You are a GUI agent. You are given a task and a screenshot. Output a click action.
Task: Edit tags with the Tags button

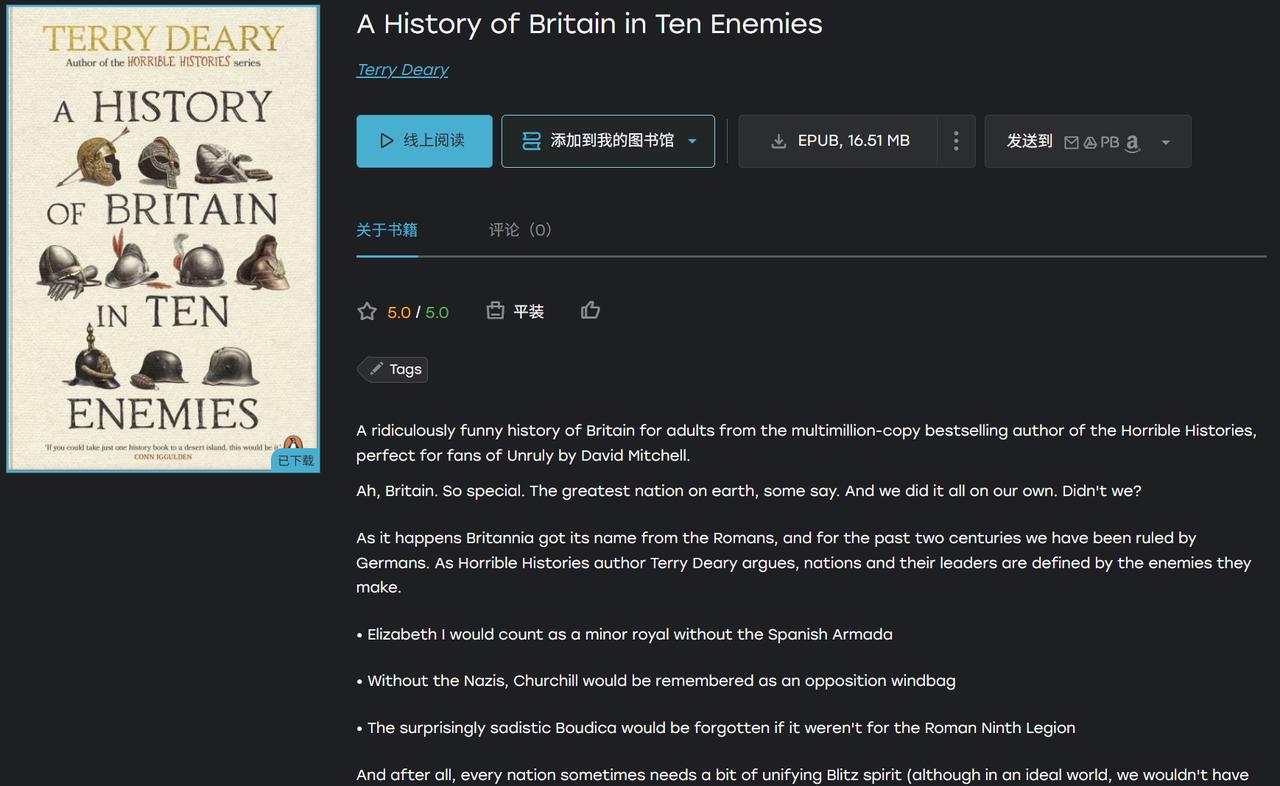[x=394, y=369]
